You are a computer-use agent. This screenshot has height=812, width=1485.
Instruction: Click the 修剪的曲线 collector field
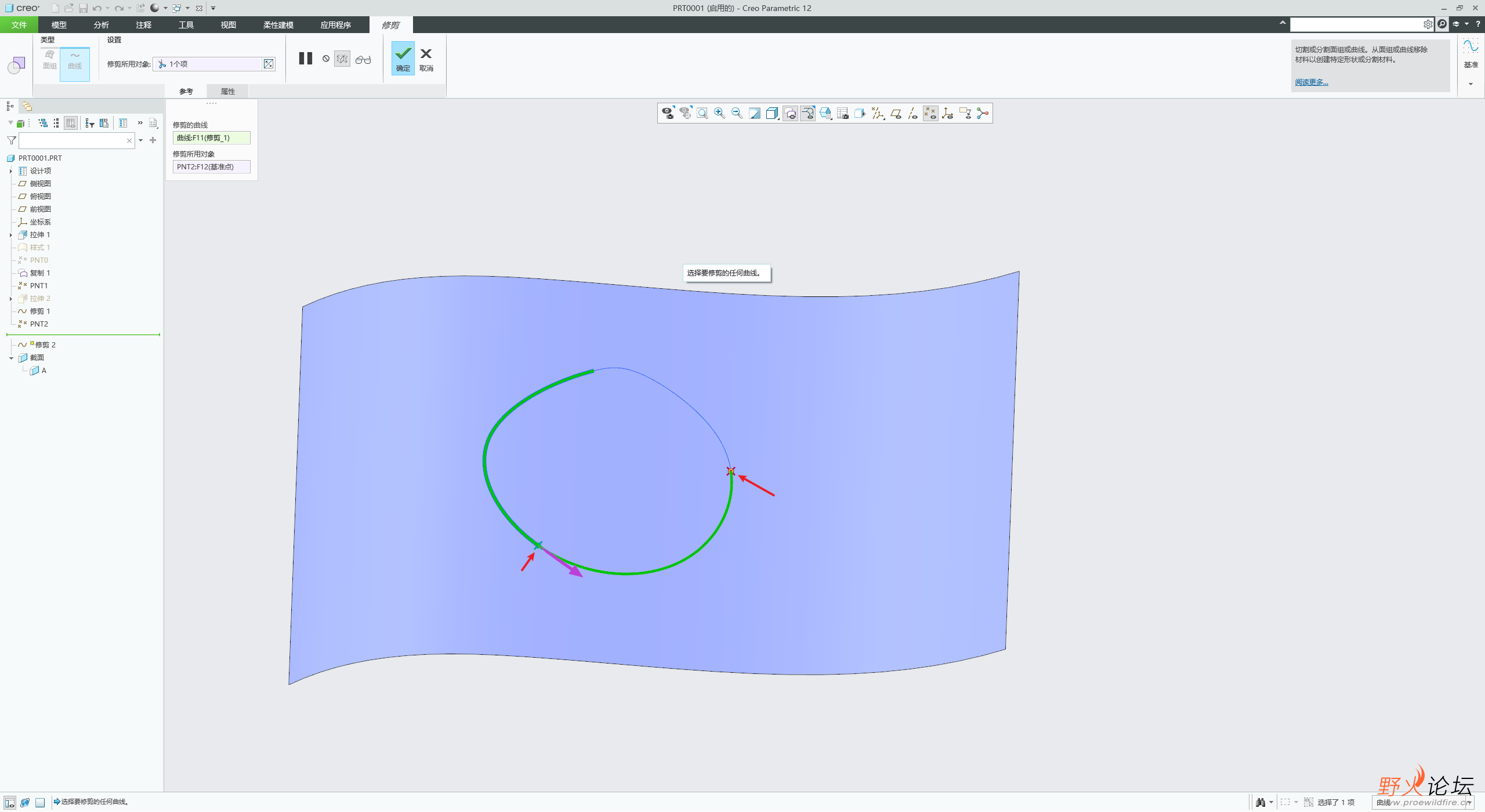point(212,137)
